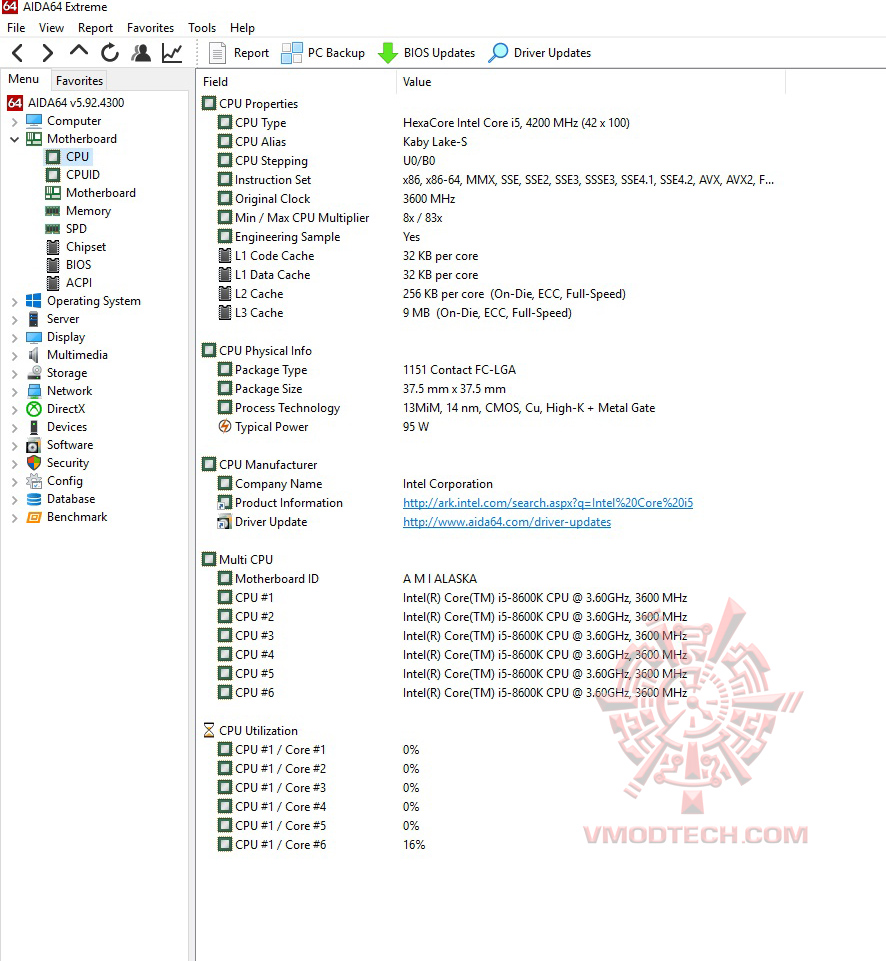Check for BIOS Updates
The height and width of the screenshot is (961, 886).
[x=426, y=53]
